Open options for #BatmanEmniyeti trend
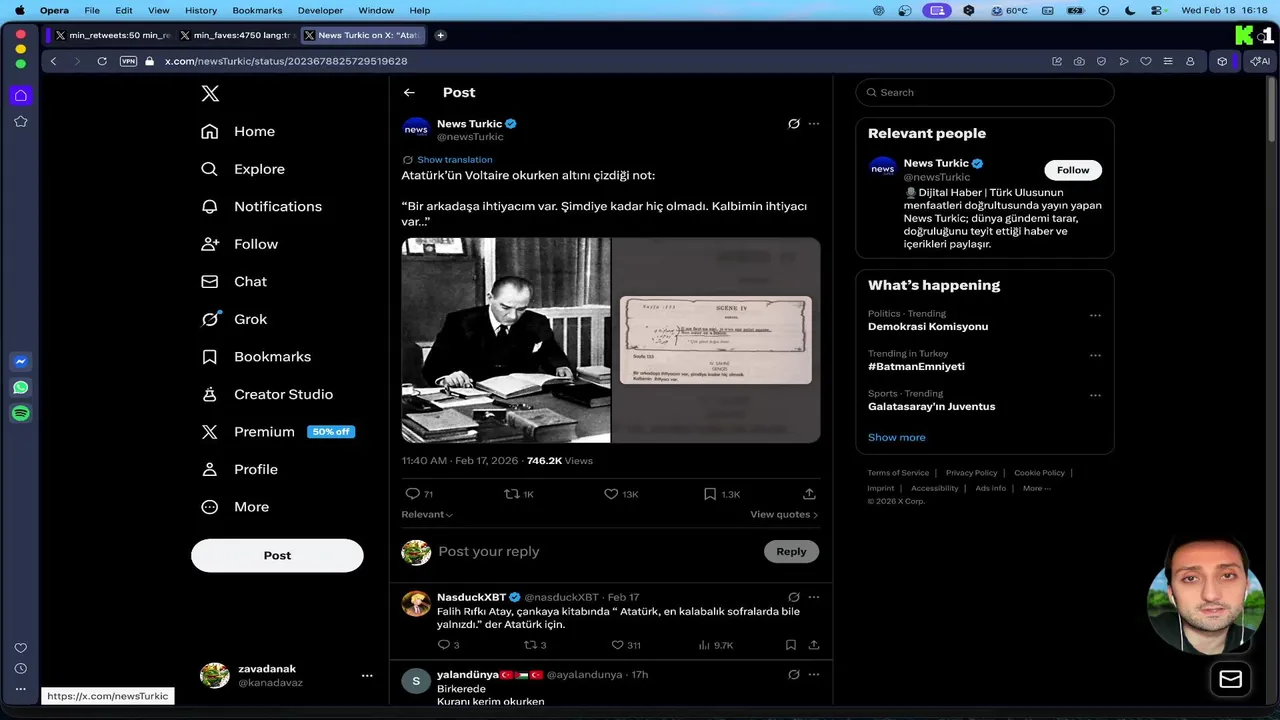Screen dimensions: 1280x720 pyautogui.click(x=1095, y=355)
